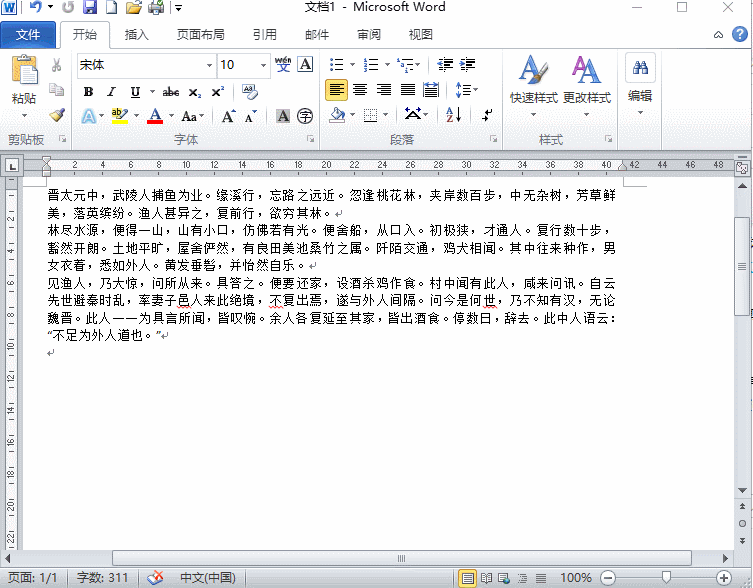Click the 文件 button
The image size is (753, 588).
click(28, 35)
